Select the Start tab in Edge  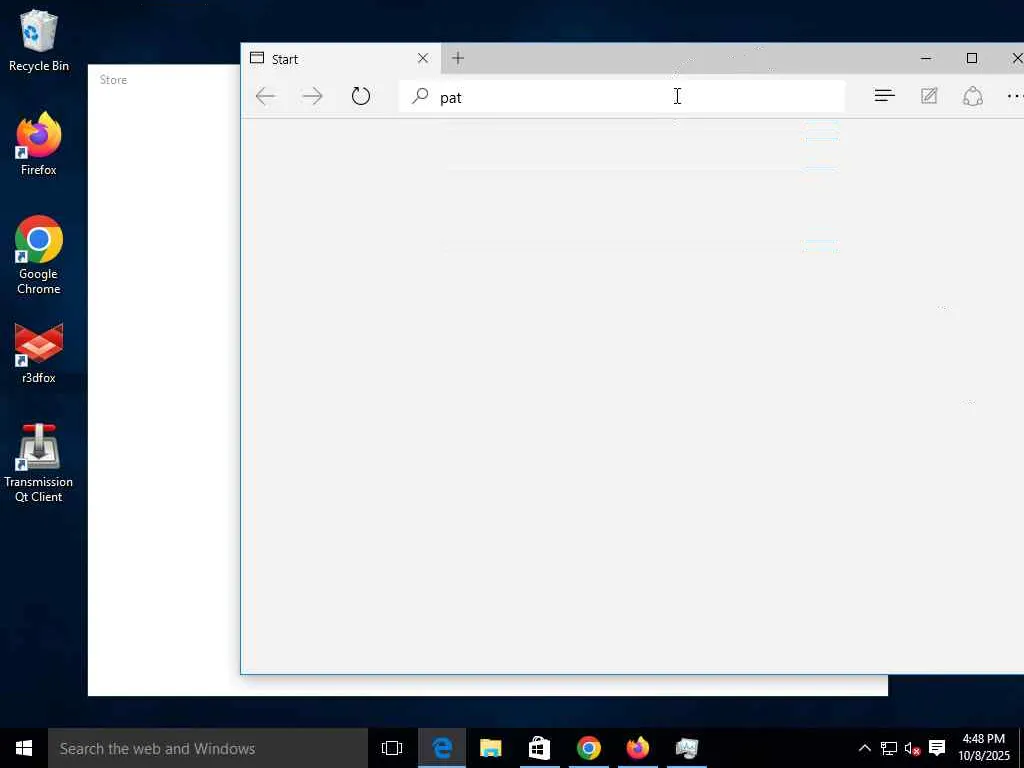click(x=340, y=59)
